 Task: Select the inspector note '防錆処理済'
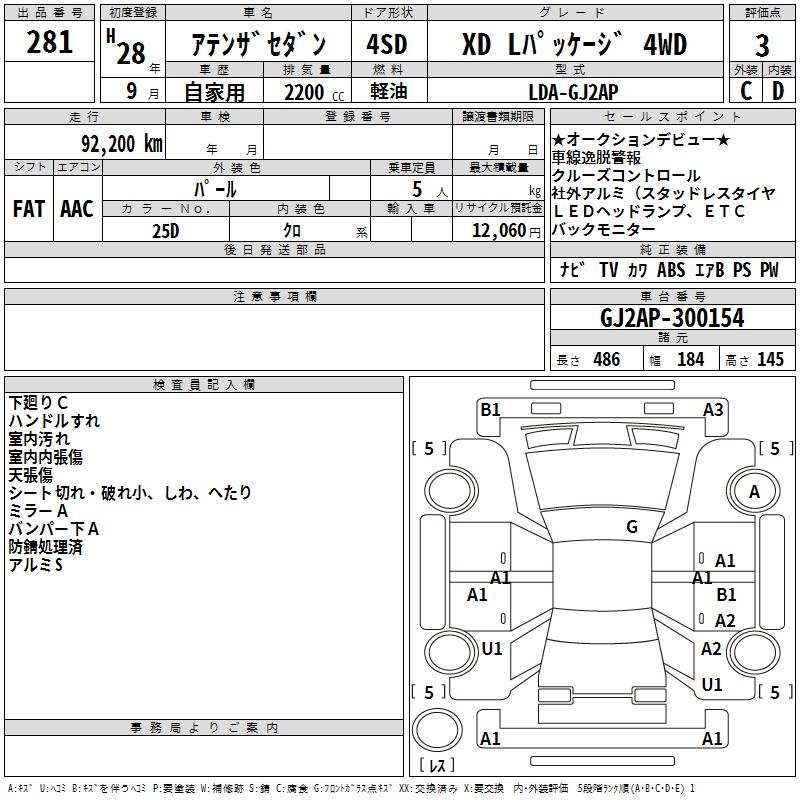coord(45,547)
